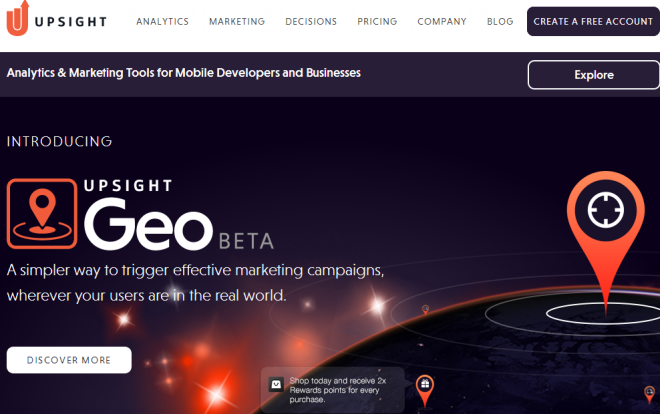660x414 pixels.
Task: Click the Shop today rewards notification
Action: [333, 390]
